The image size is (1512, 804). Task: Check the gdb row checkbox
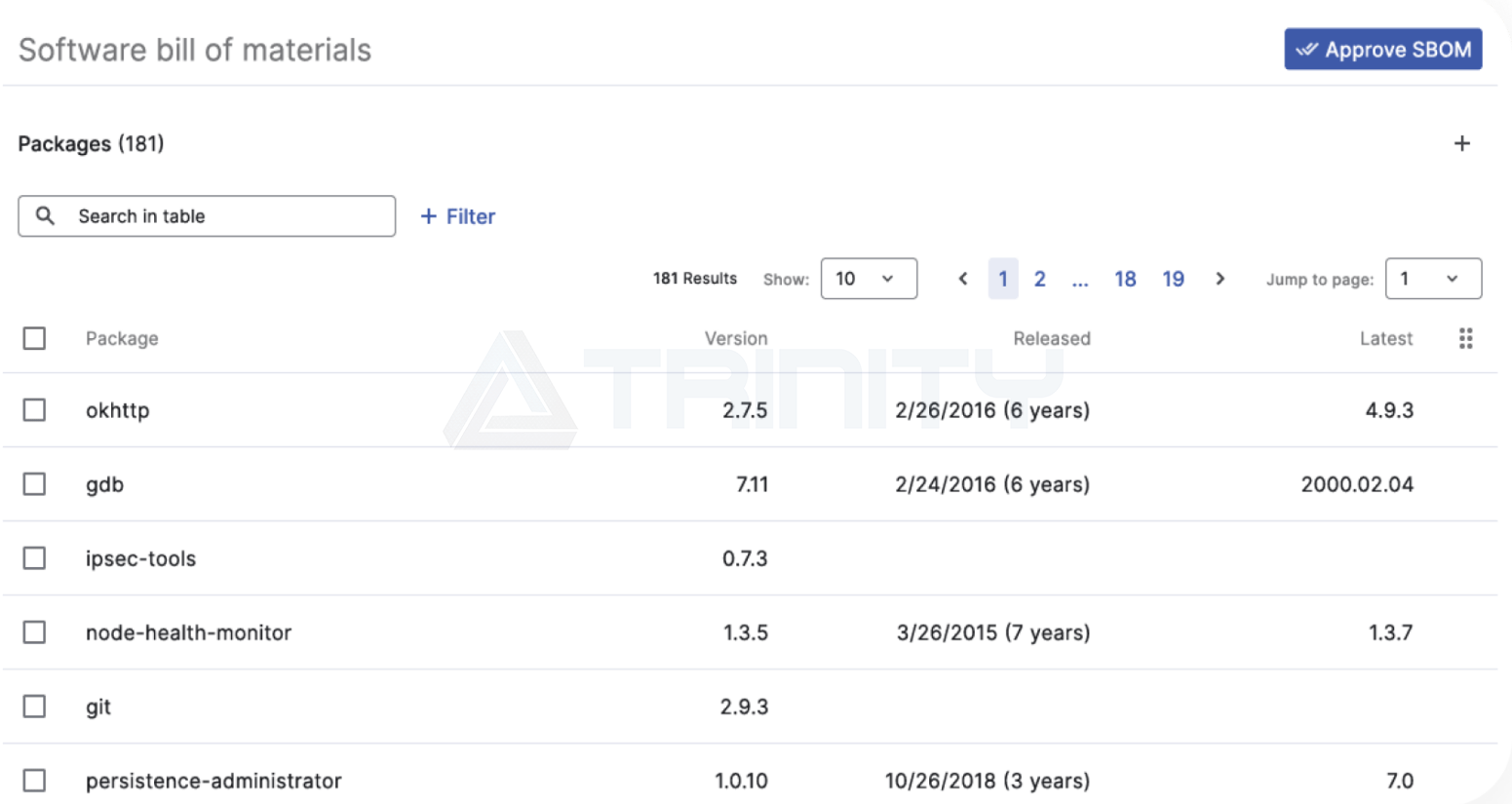(34, 483)
